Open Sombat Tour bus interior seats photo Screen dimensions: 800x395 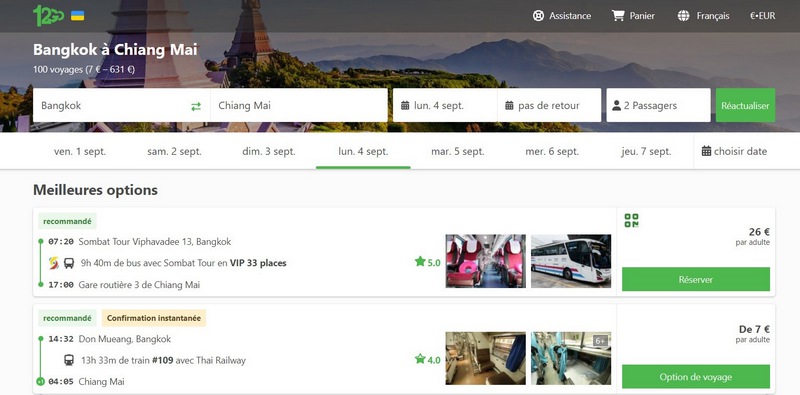pos(486,261)
